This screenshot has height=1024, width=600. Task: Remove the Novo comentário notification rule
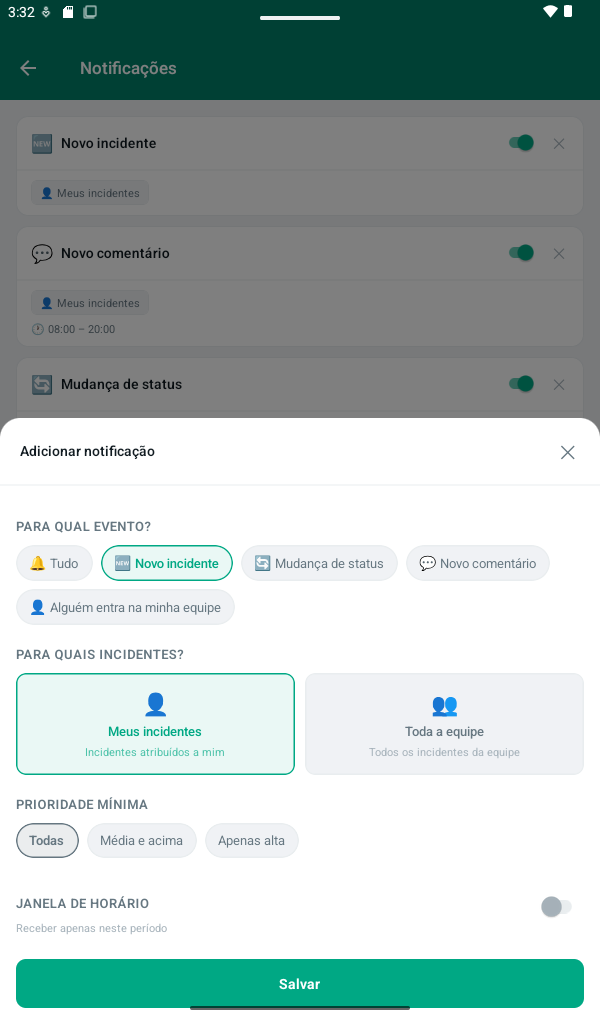[x=559, y=253]
